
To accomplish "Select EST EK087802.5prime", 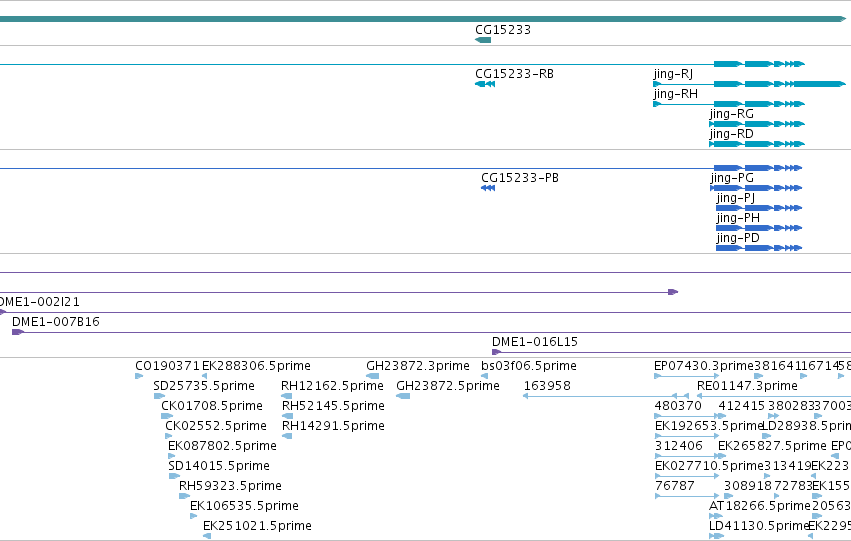I will [223, 446].
